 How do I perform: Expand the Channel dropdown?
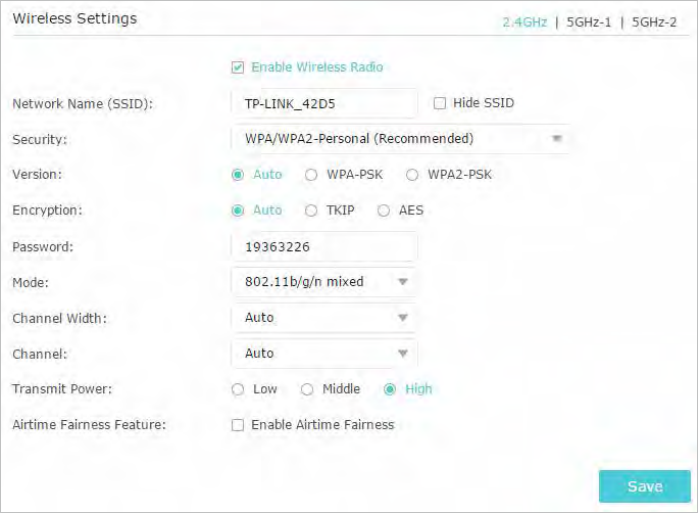coord(324,354)
